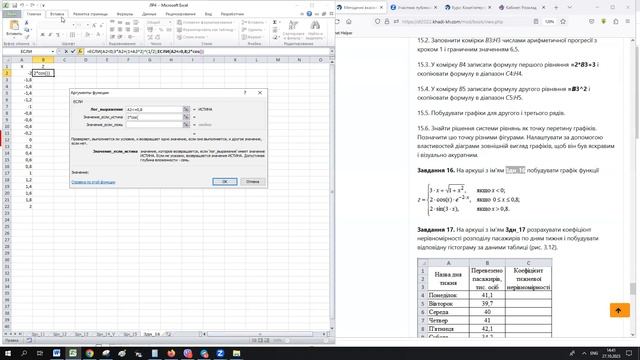
Task: Confirm formula entry with the checkmark icon
Action: [73, 51]
